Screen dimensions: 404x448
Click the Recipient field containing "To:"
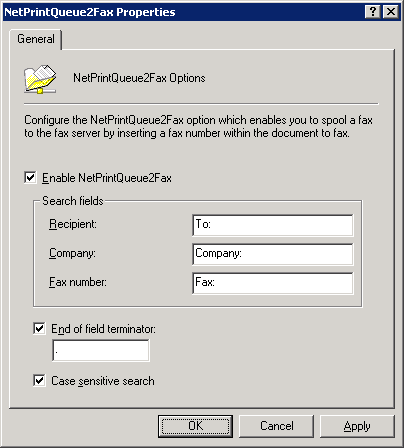[x=273, y=225]
